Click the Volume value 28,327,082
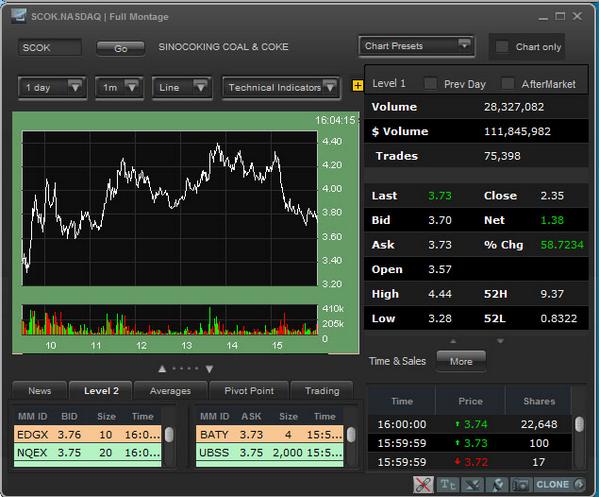The width and height of the screenshot is (599, 497). click(x=514, y=107)
